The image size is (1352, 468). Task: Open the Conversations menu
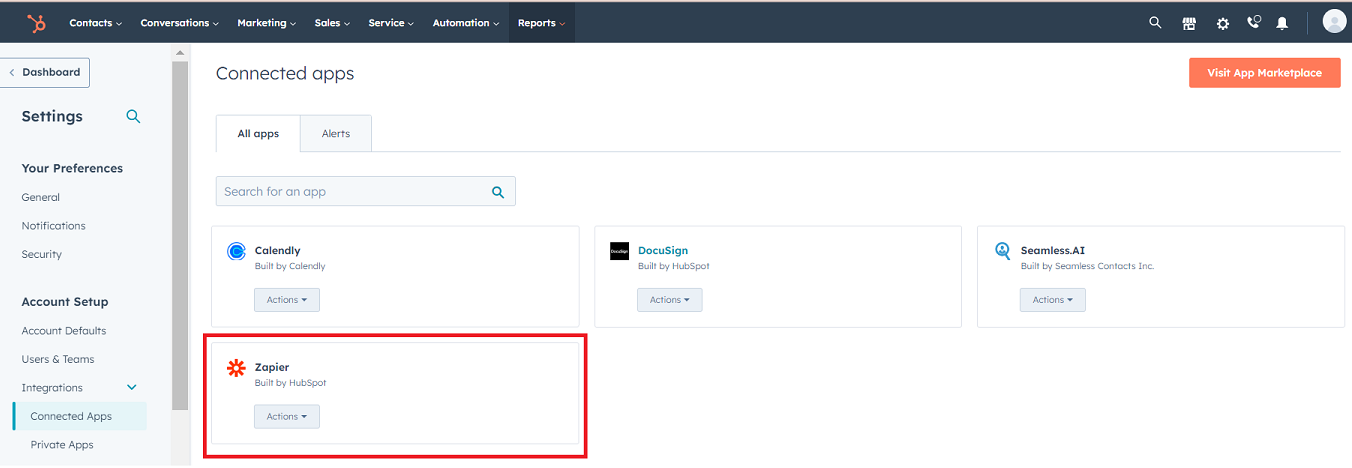click(x=179, y=22)
